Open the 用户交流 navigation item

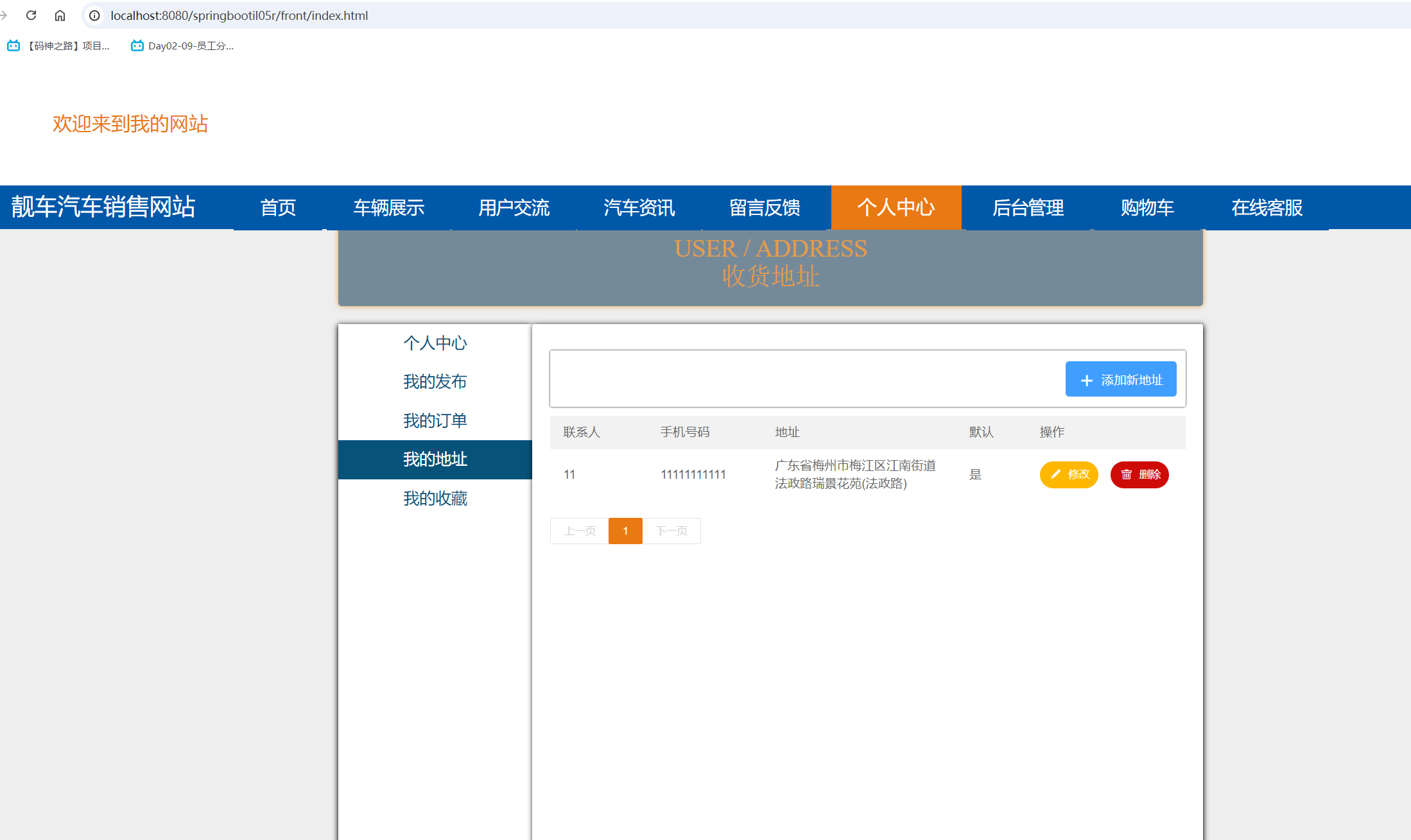tap(514, 207)
